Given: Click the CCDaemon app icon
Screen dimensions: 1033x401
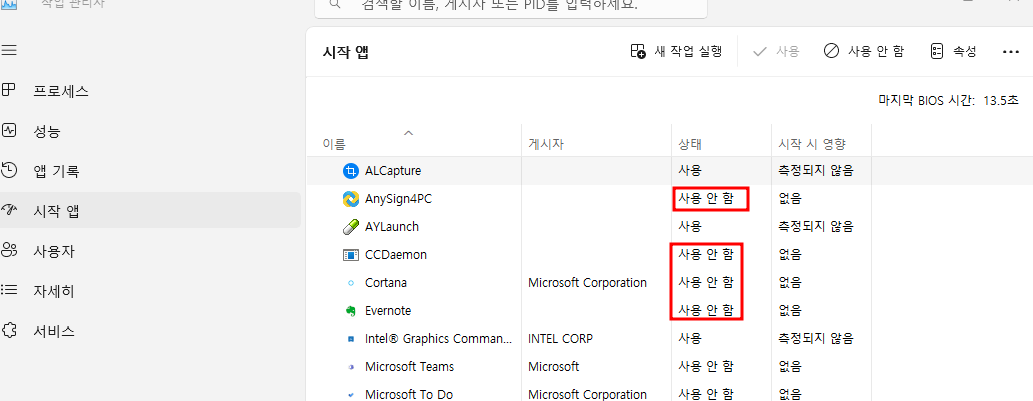Looking at the screenshot, I should pos(350,255).
